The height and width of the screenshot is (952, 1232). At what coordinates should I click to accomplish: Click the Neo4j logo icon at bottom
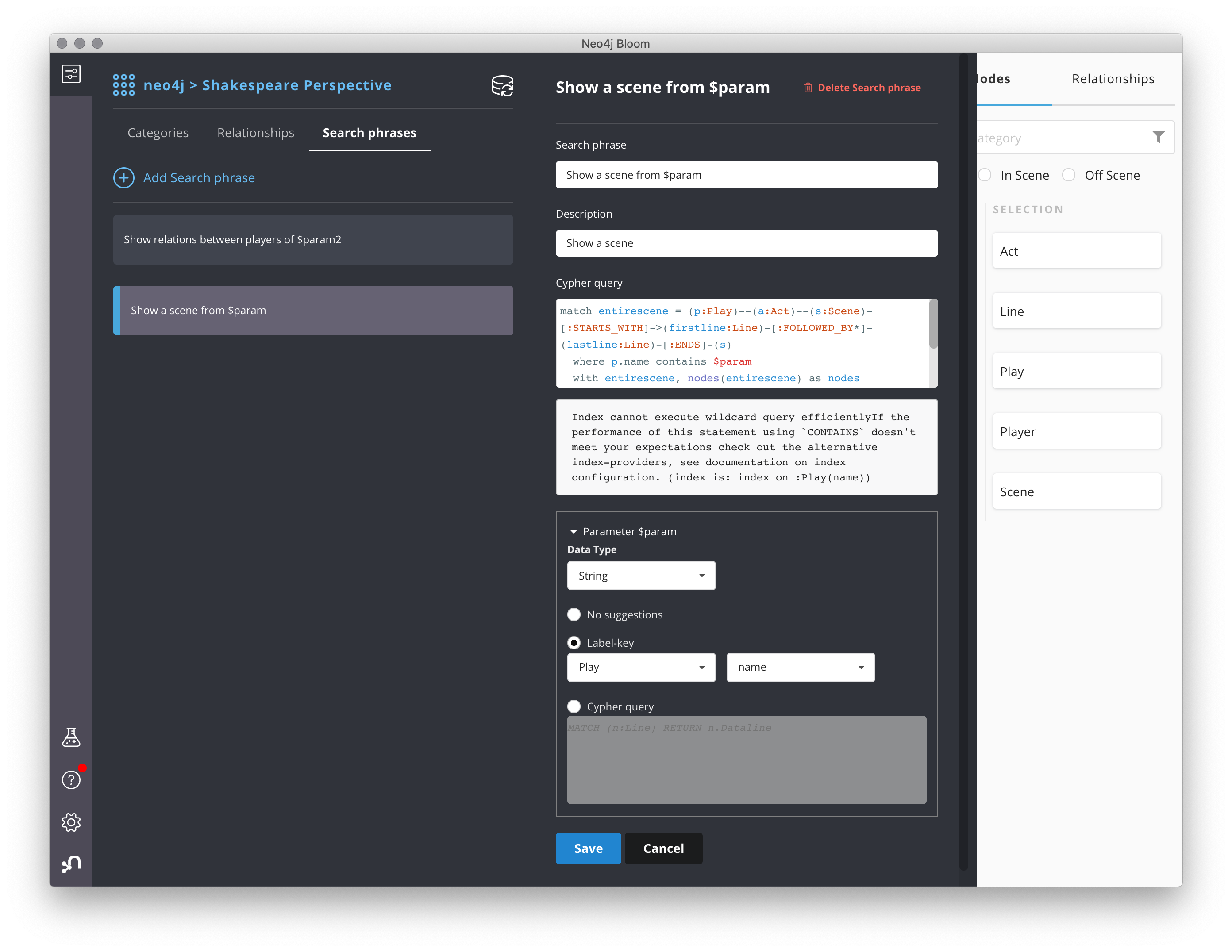(x=71, y=864)
